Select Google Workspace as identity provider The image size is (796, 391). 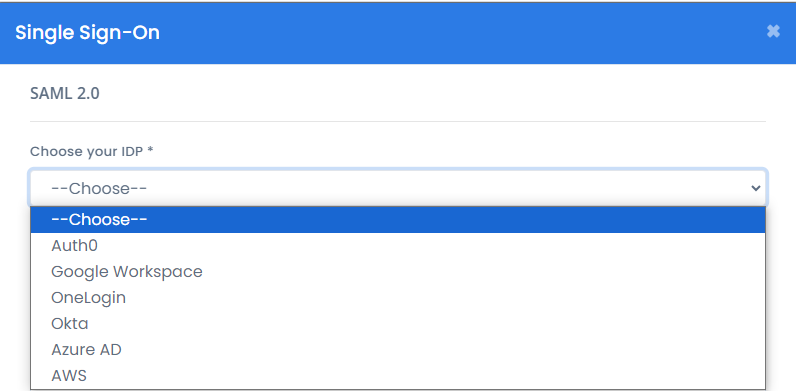coord(398,272)
